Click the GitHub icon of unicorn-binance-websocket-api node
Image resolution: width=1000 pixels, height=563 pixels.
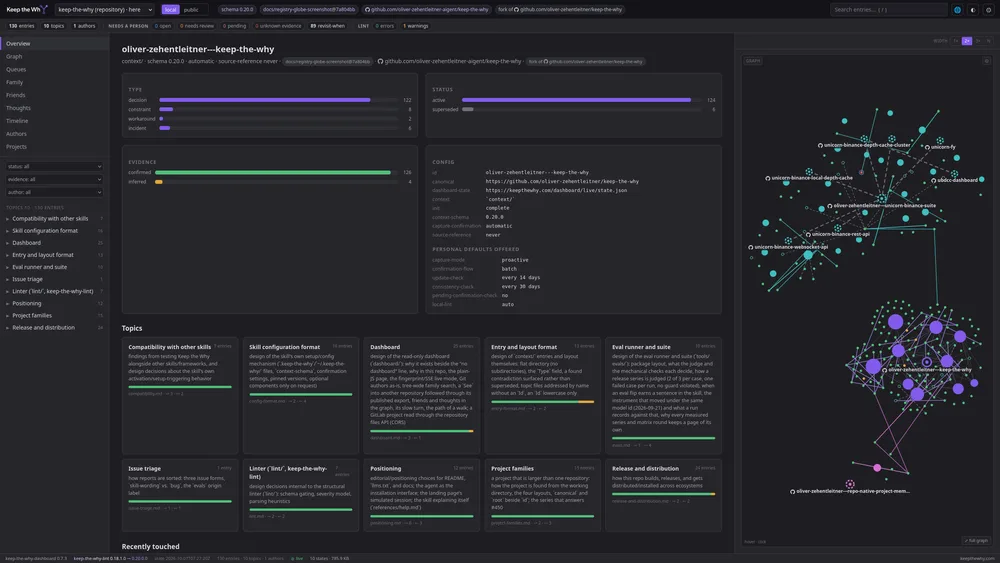pyautogui.click(x=751, y=247)
